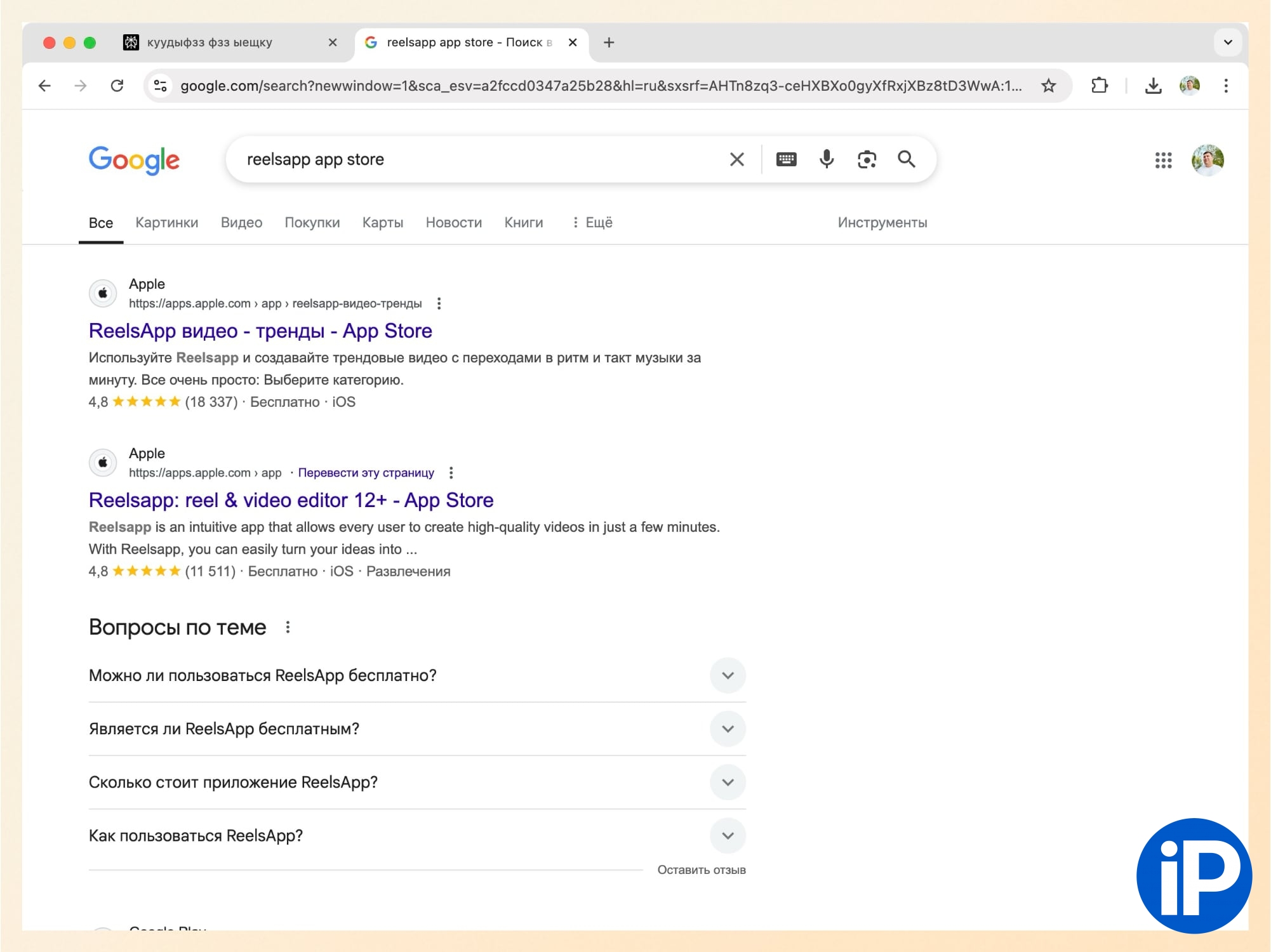Viewport: 1271px width, 952px height.
Task: Expand "Как пользоваться ReelsApp?" question
Action: click(728, 835)
